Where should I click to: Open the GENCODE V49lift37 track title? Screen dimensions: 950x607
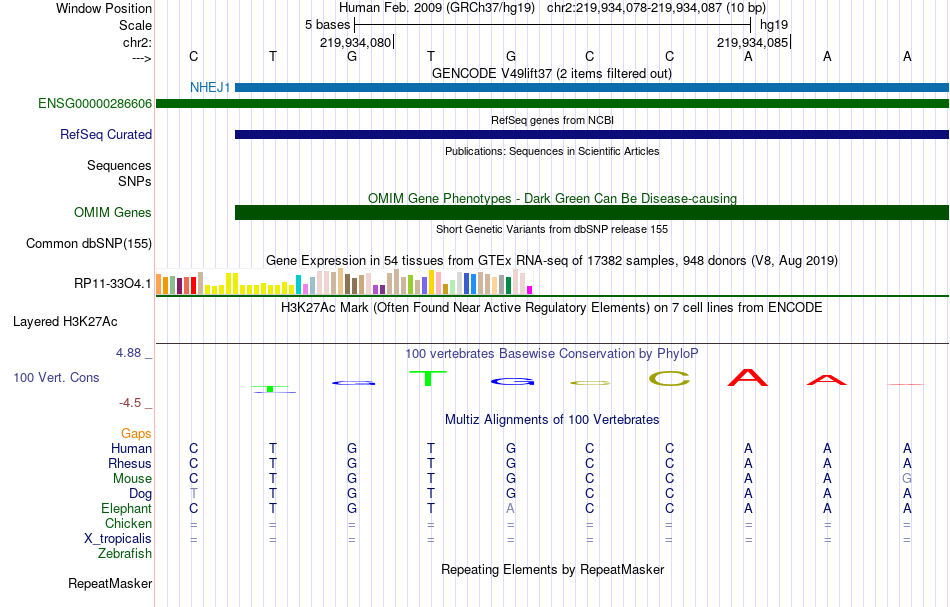click(x=552, y=73)
